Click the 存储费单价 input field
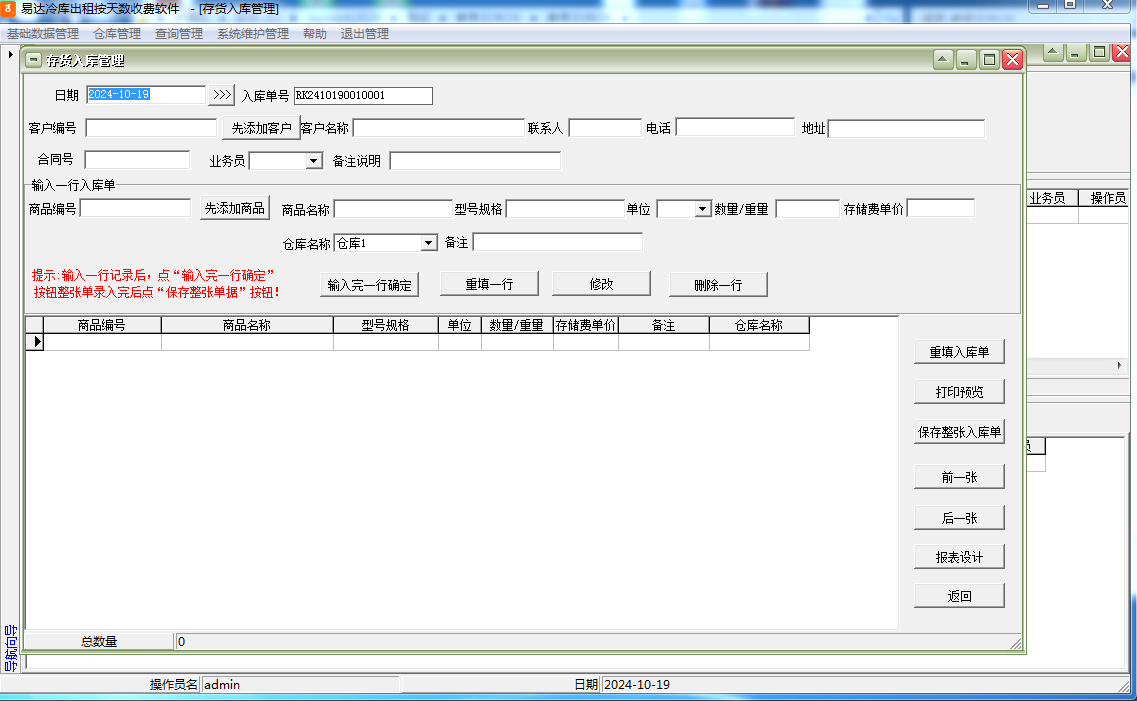The height and width of the screenshot is (701, 1137). click(x=941, y=209)
